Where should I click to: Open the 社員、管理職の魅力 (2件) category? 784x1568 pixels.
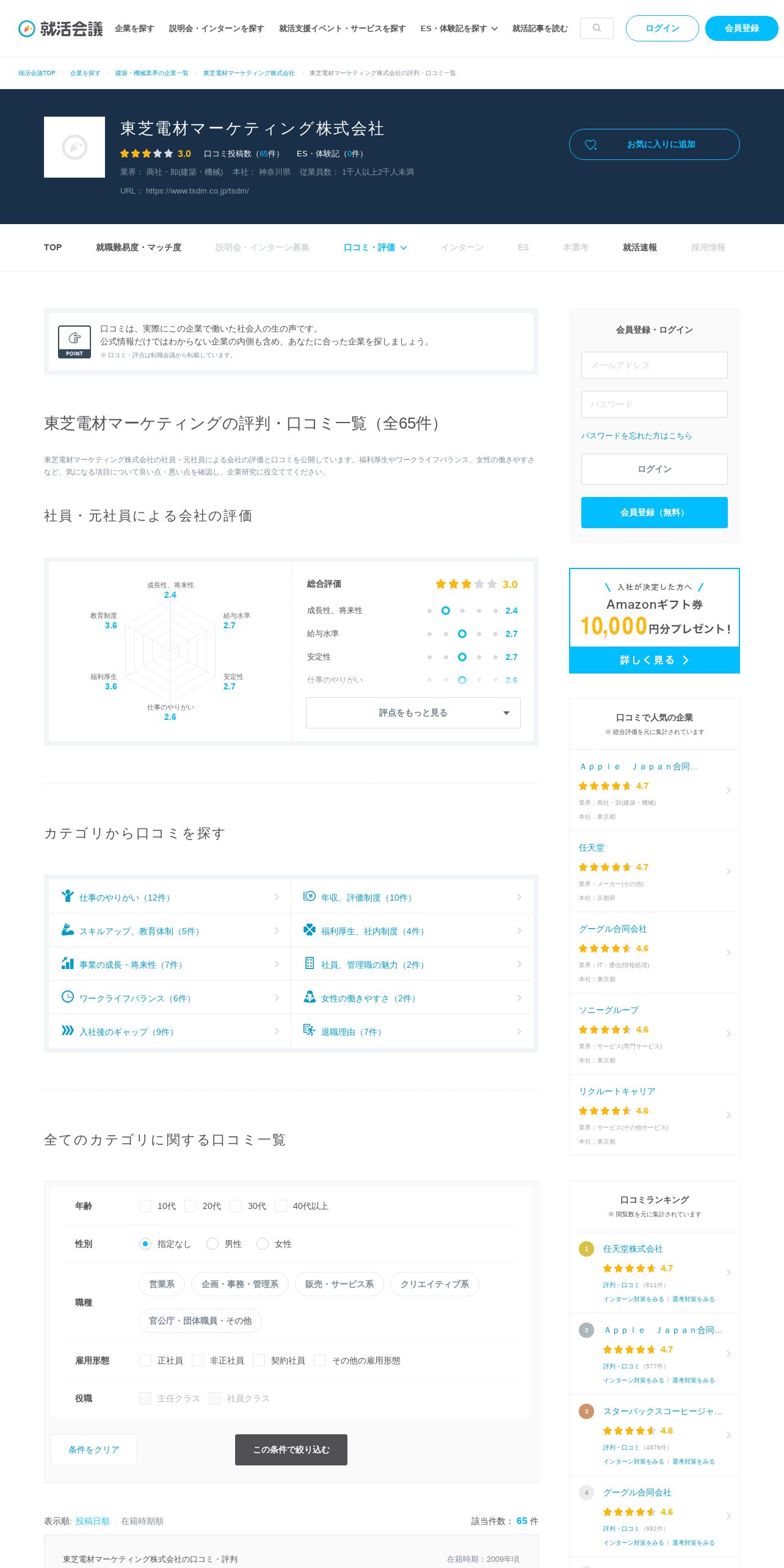pyautogui.click(x=412, y=964)
